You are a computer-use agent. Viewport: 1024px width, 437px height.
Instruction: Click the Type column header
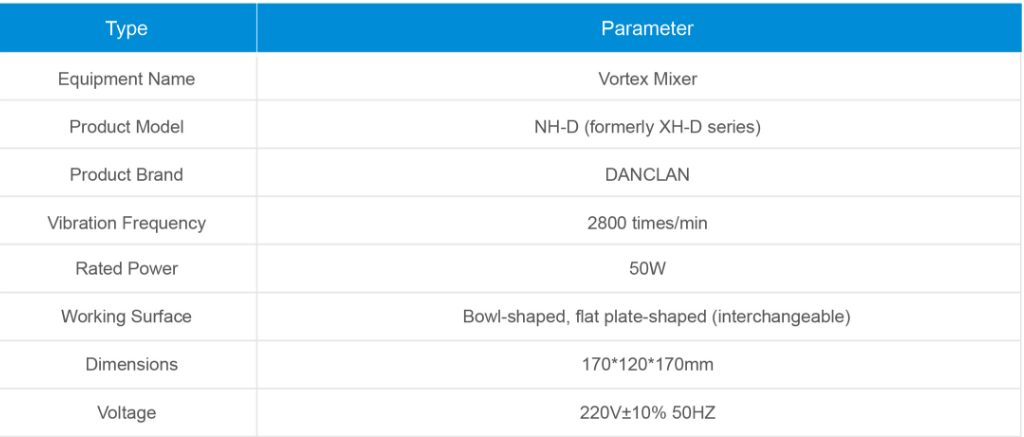click(127, 29)
